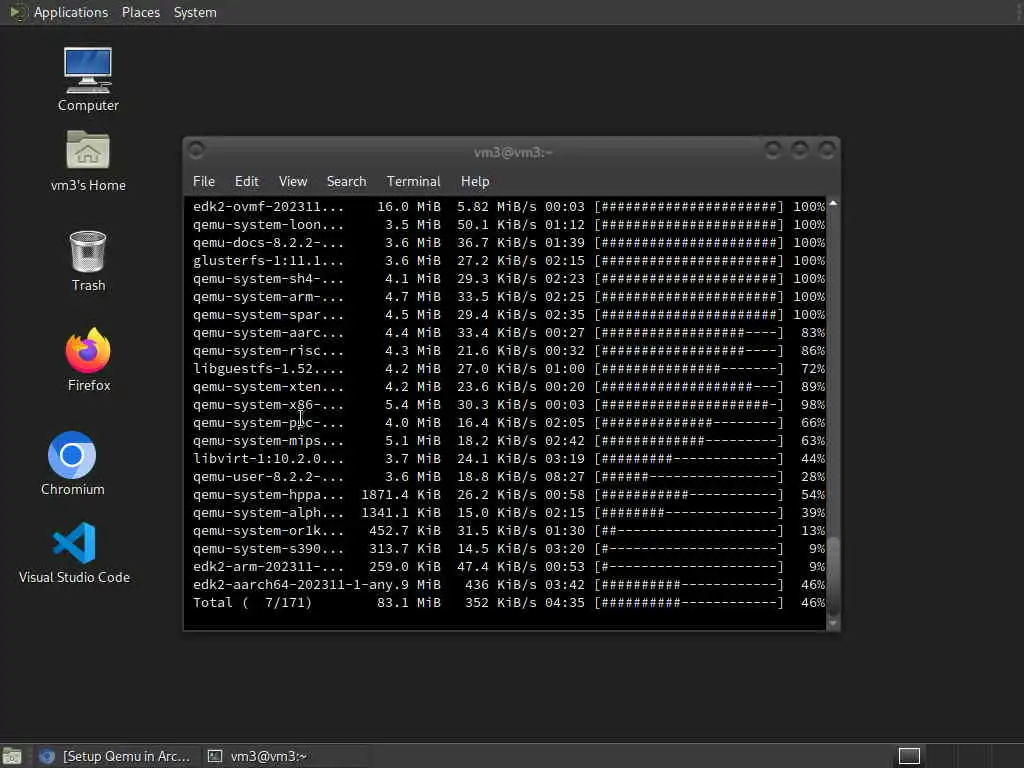1024x768 pixels.
Task: Click the edk2-arm-202311-... package name
Action: 268,567
